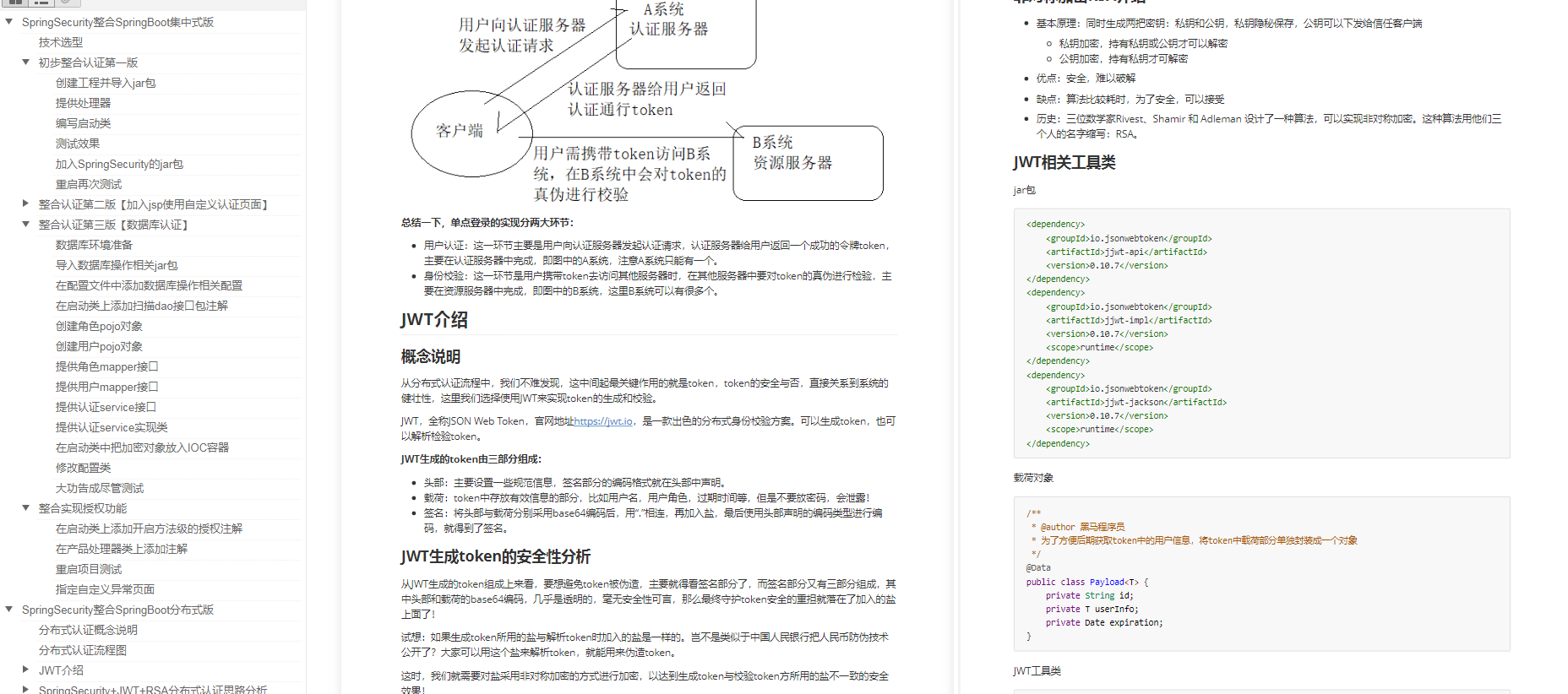Click the JWT工具类 label on right page

pyautogui.click(x=1037, y=671)
